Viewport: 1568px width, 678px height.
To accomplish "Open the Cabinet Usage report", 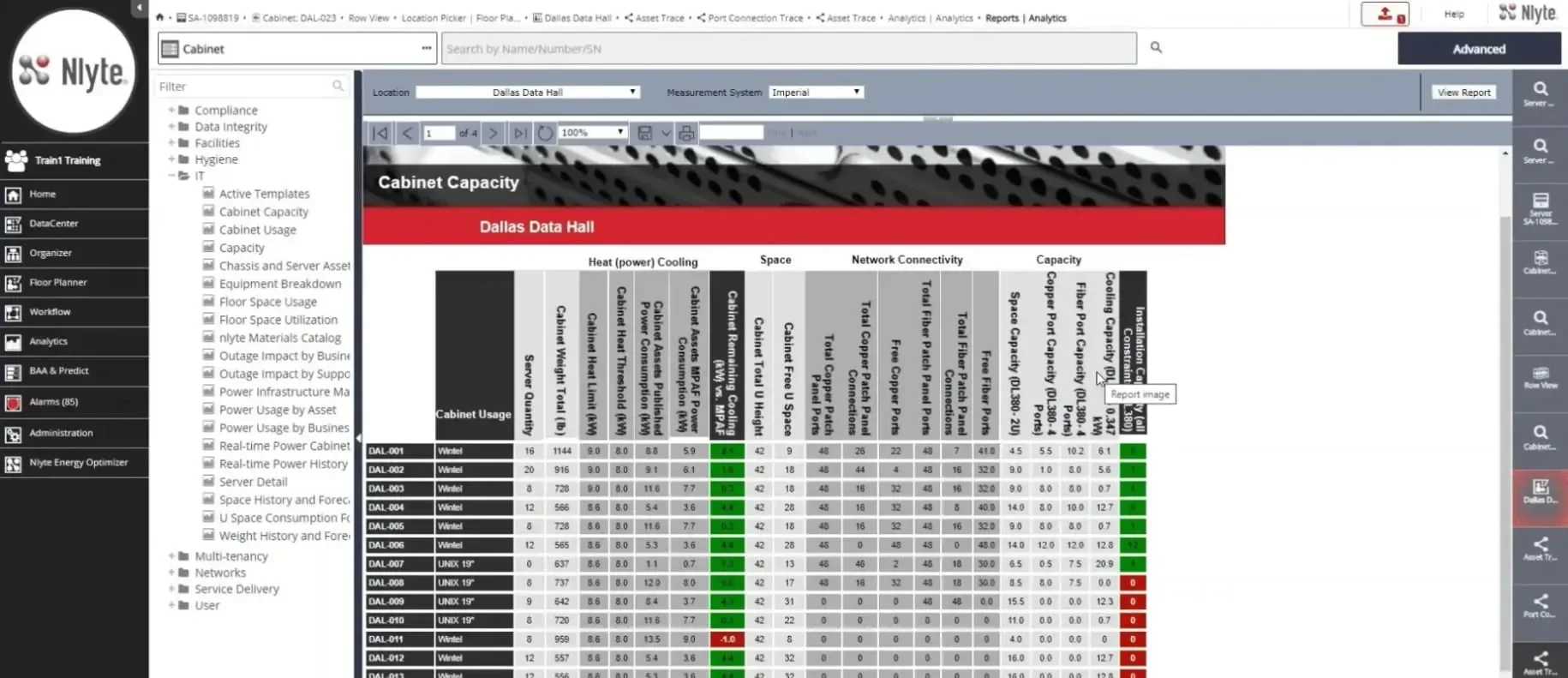I will (x=257, y=230).
